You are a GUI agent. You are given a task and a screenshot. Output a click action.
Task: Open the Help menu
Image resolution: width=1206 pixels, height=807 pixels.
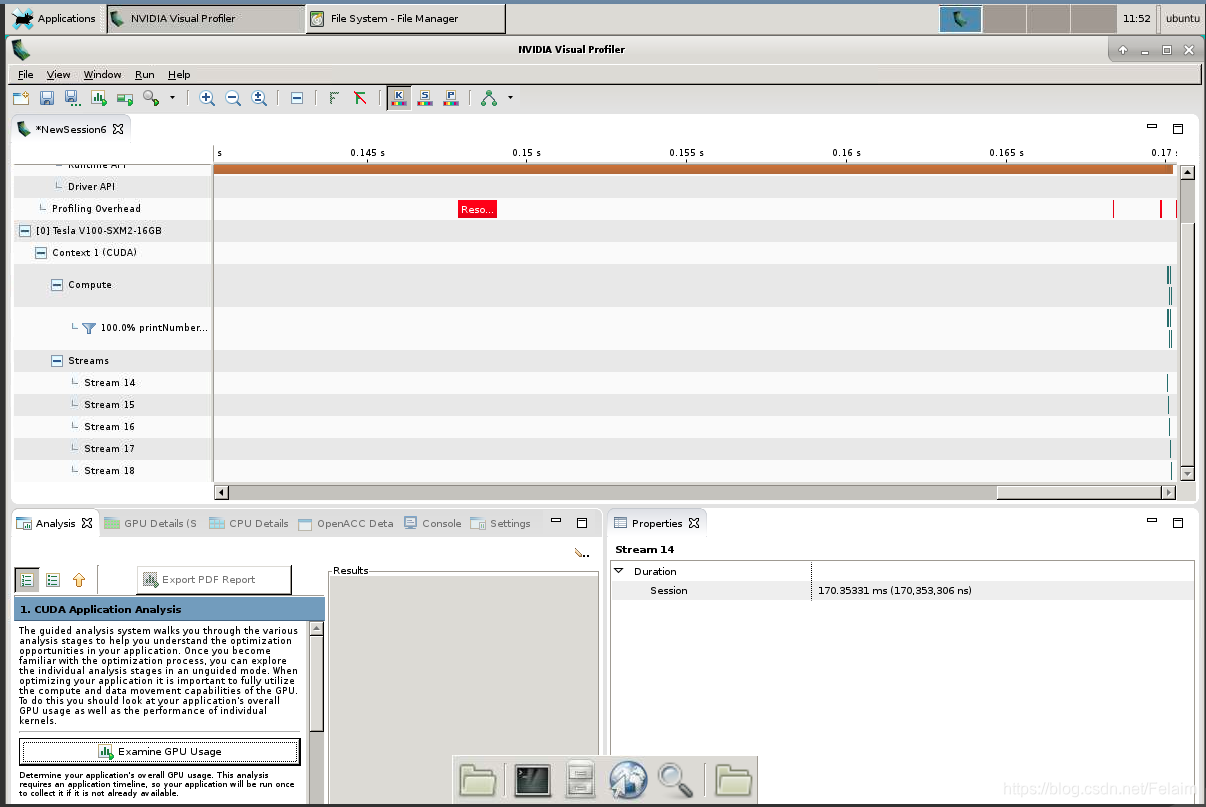179,74
